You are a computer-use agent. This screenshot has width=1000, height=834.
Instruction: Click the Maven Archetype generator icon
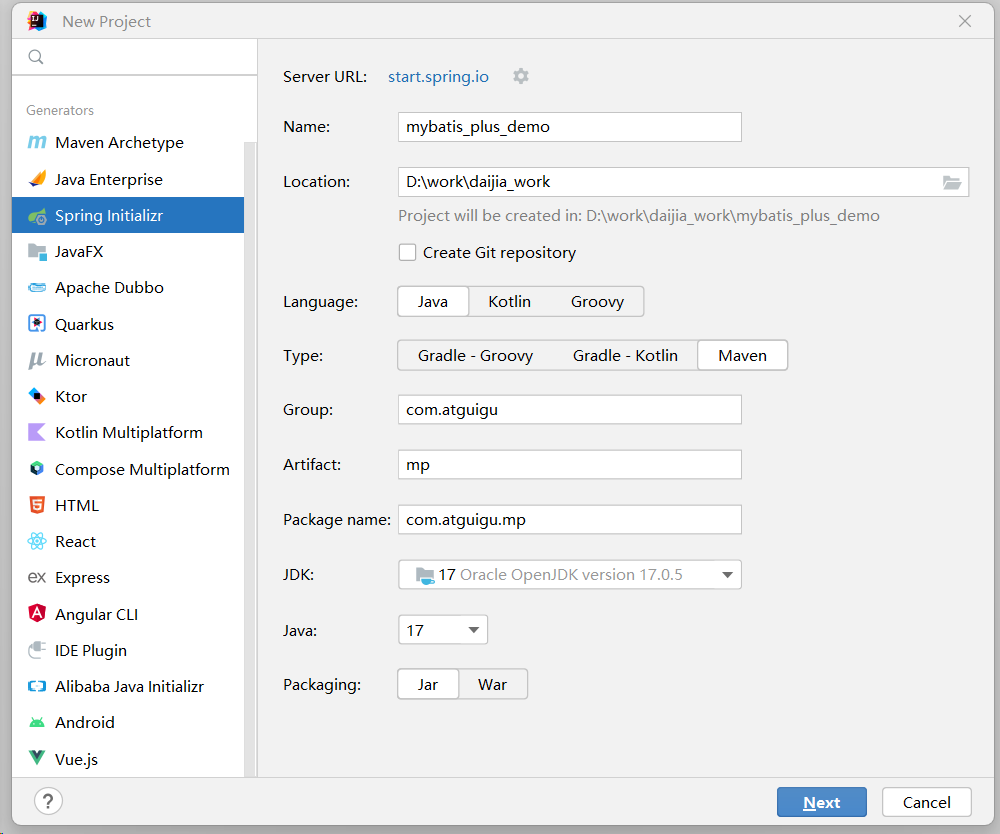37,142
